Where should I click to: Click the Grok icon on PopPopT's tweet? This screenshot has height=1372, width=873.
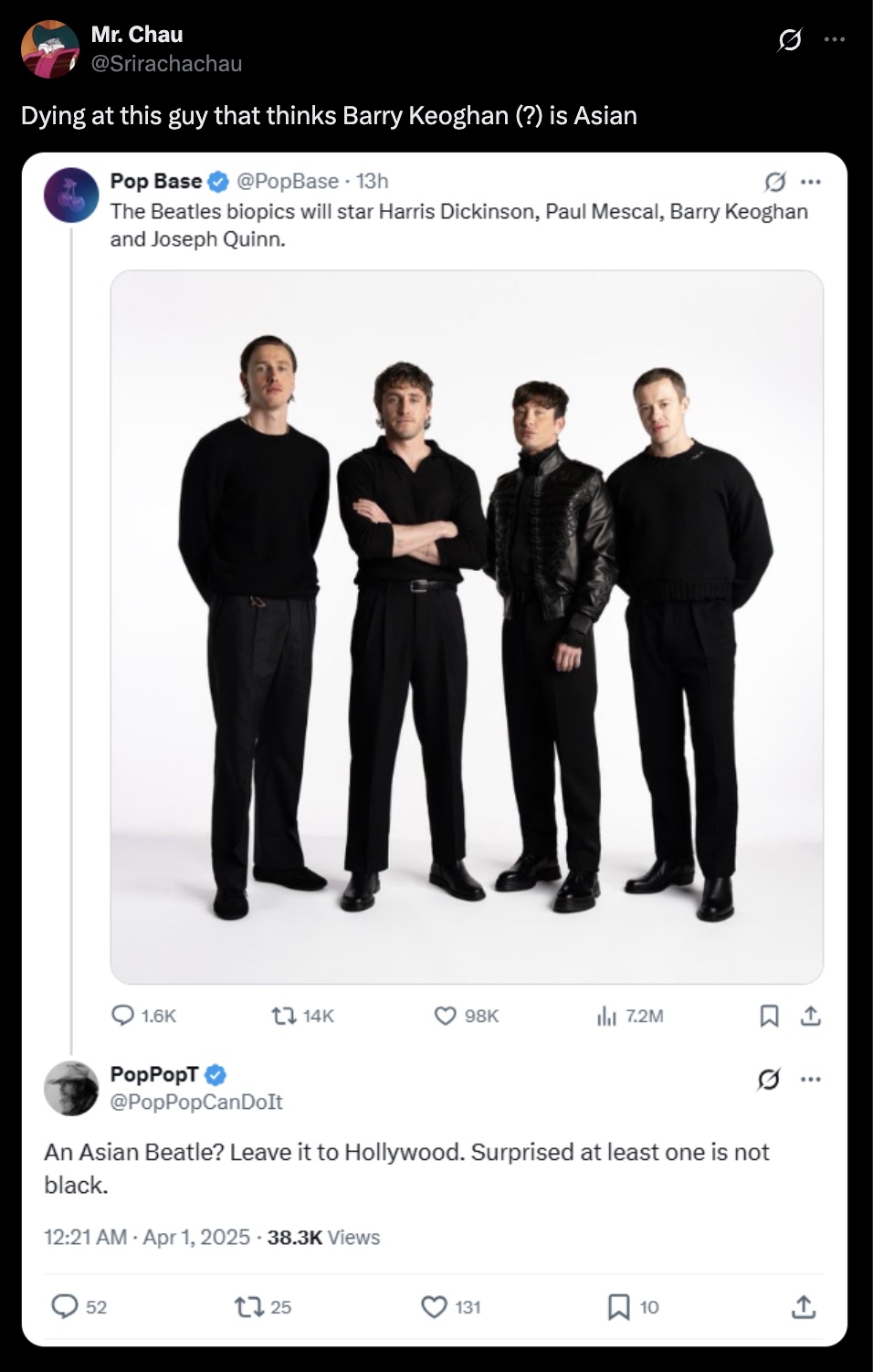pos(769,1080)
